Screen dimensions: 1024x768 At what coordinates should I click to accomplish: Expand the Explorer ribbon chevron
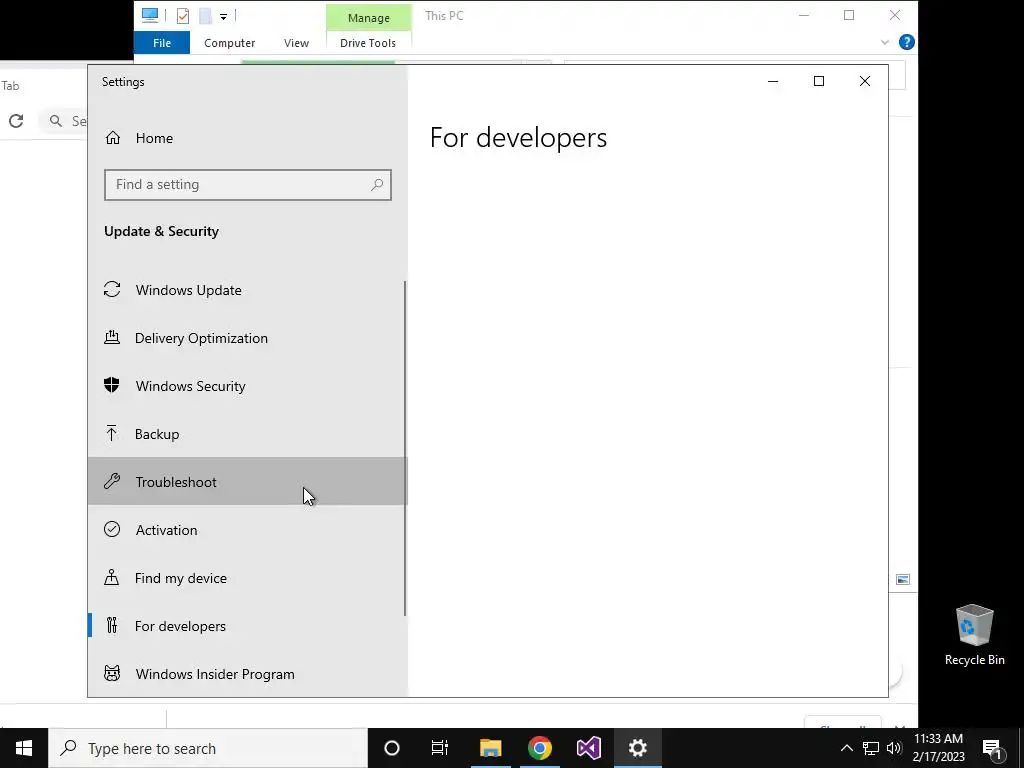(885, 42)
